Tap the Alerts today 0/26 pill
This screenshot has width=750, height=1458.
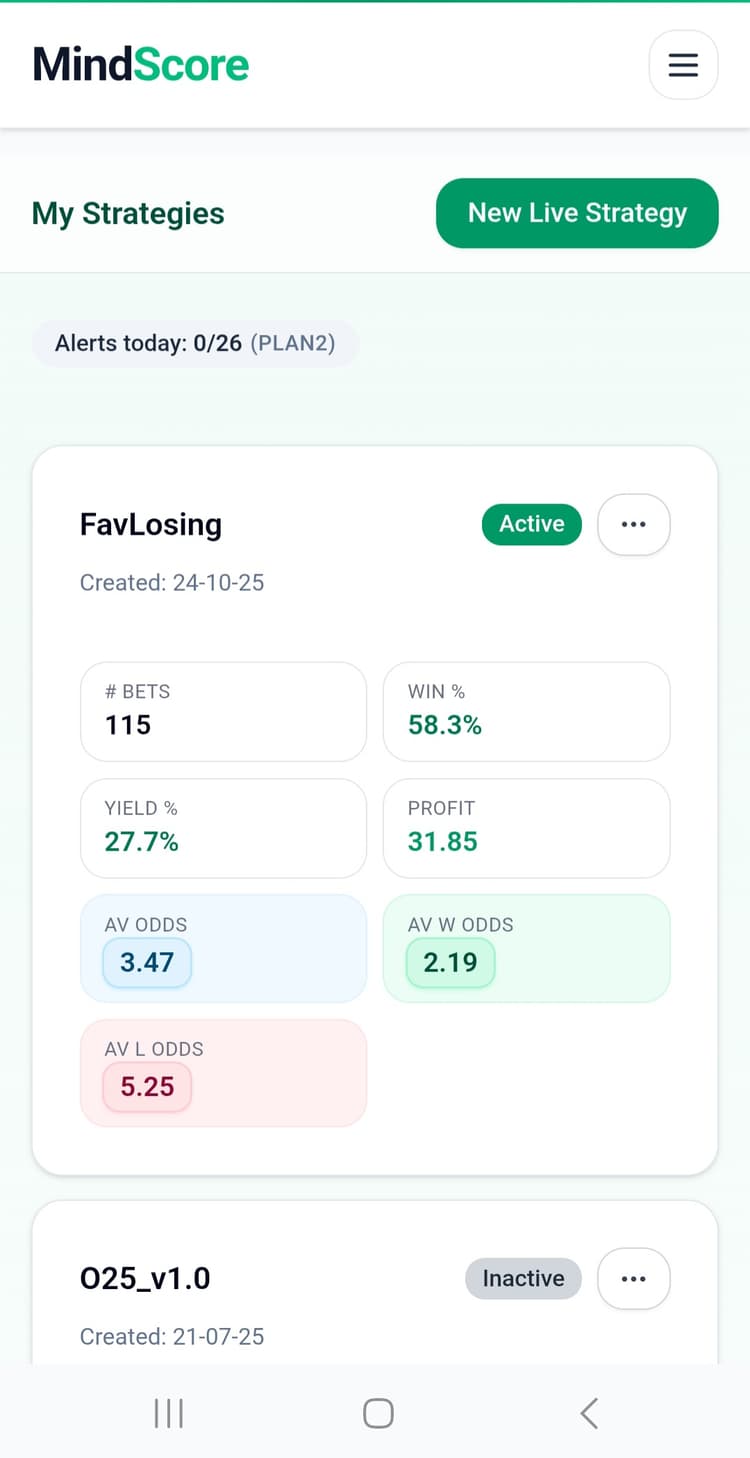click(195, 344)
